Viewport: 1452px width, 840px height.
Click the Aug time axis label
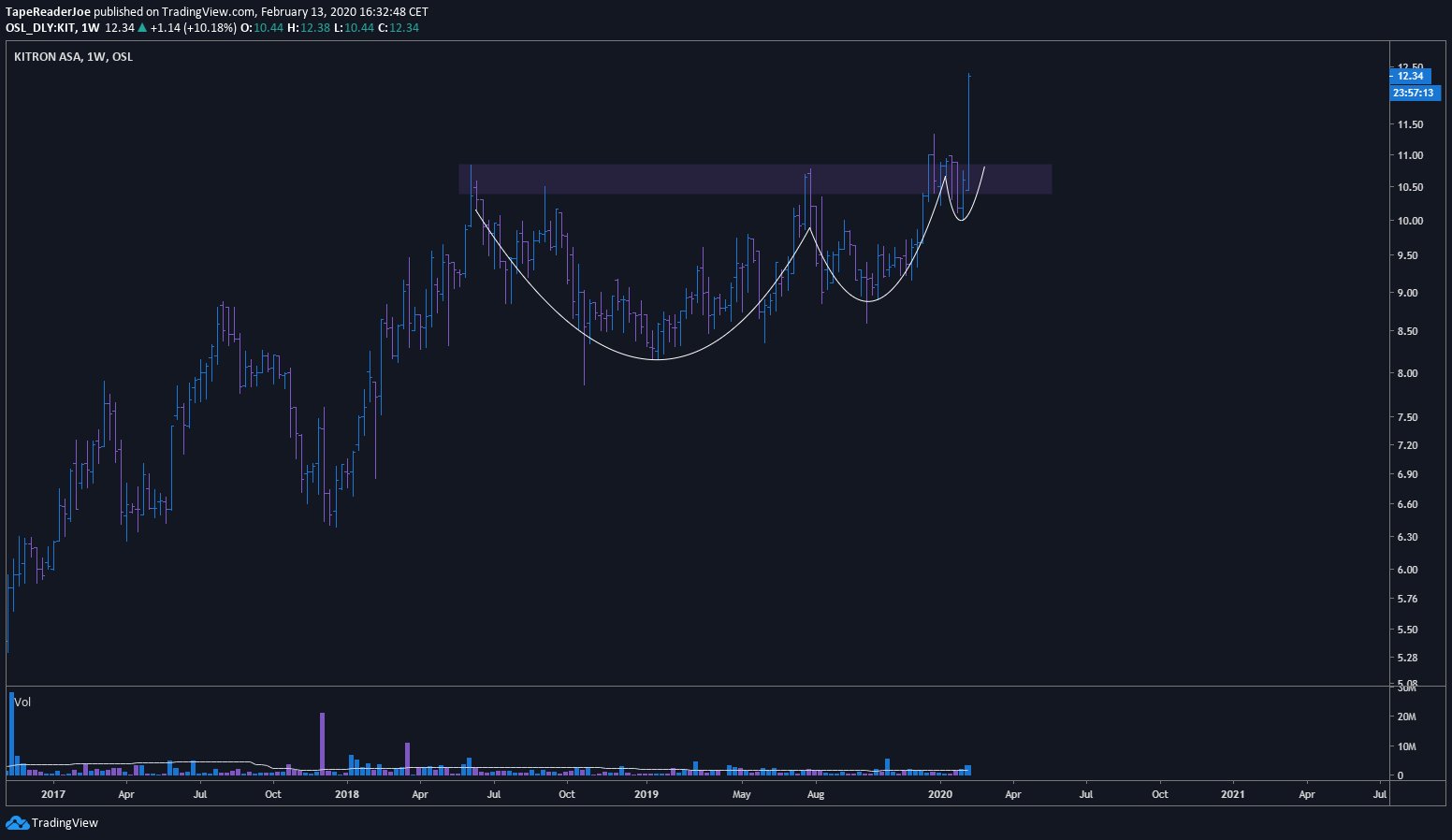pyautogui.click(x=816, y=794)
